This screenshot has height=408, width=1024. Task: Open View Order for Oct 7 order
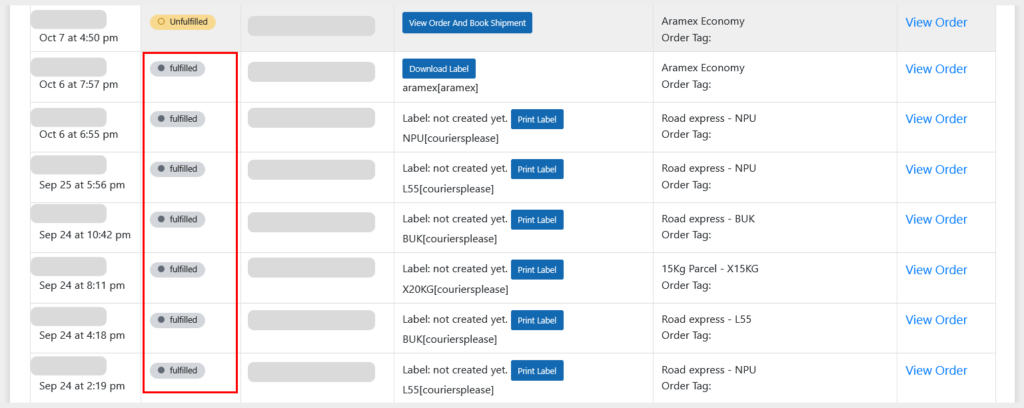pos(936,22)
